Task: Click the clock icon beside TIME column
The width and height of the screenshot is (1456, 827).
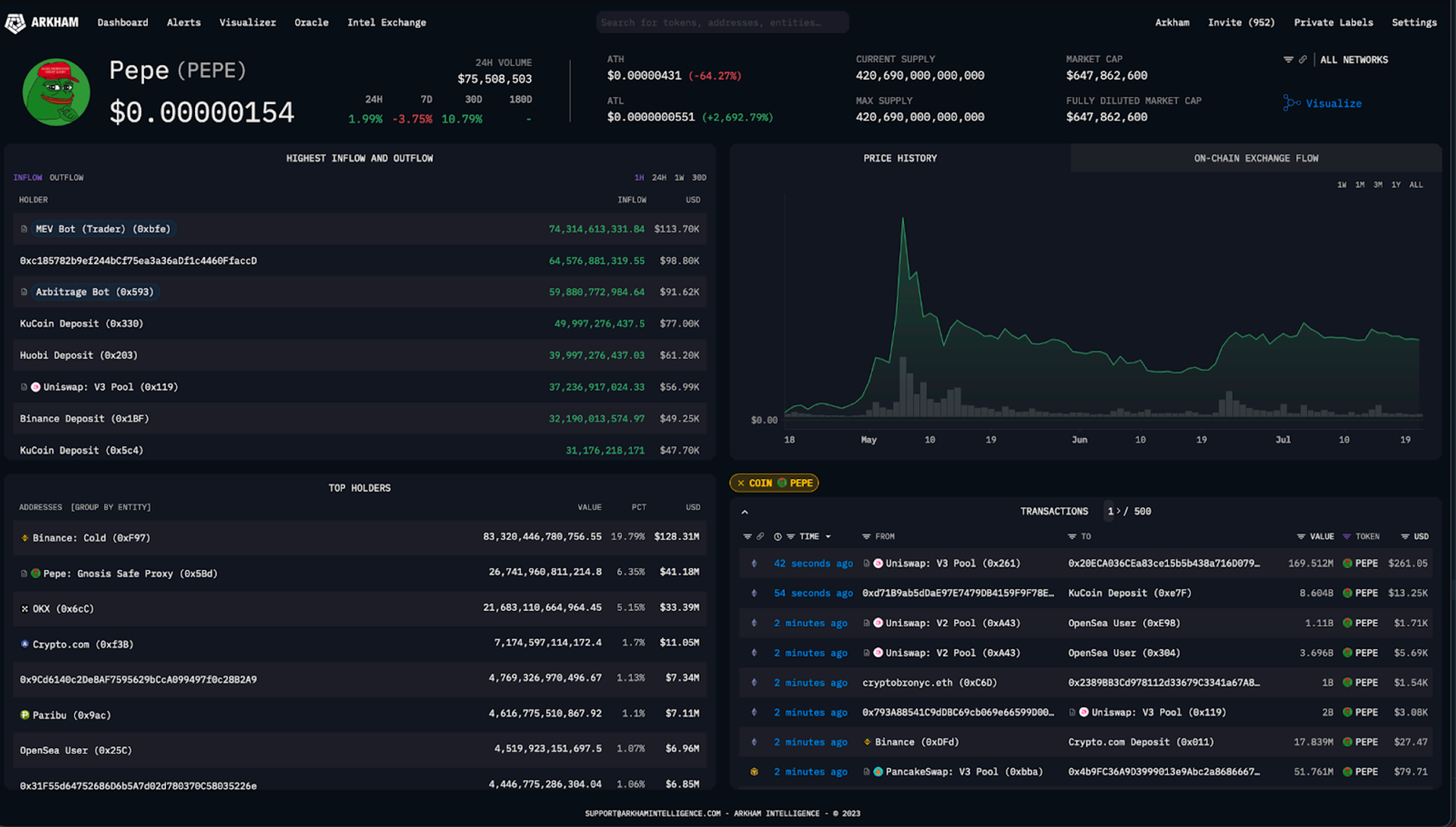Action: tap(778, 537)
